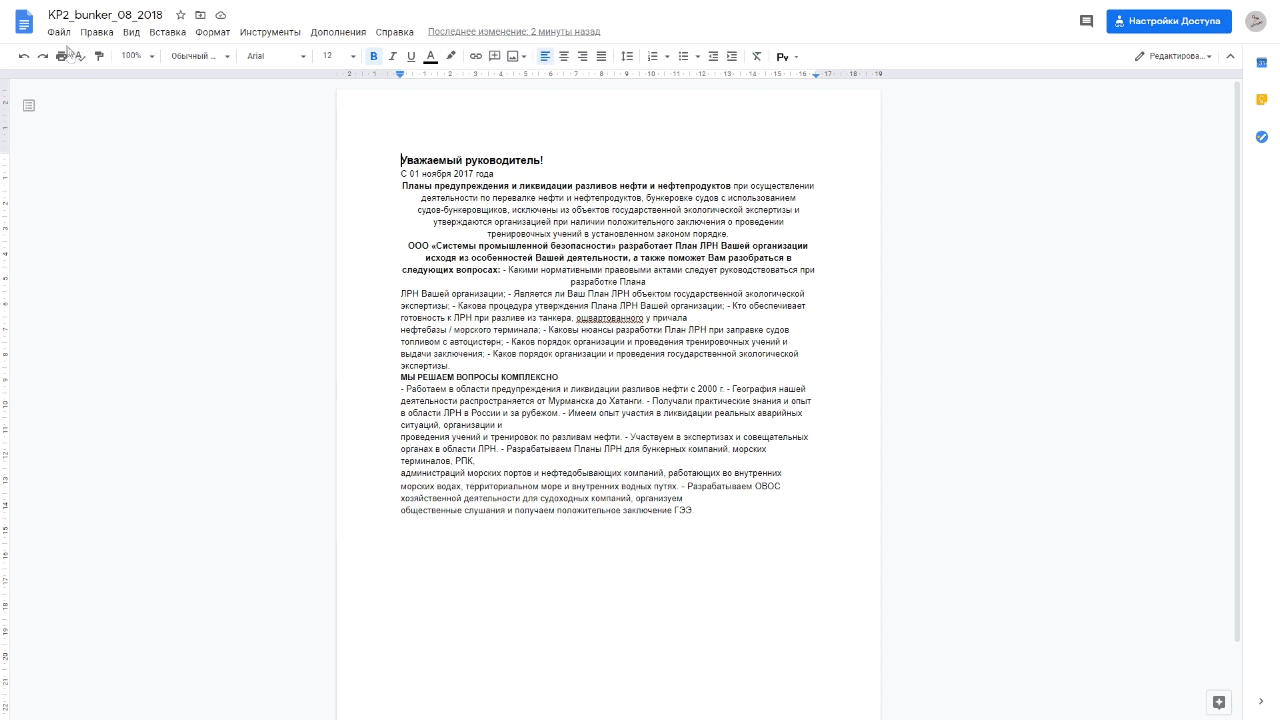Hide the menus with collapse arrow
1280x720 pixels.
click(1232, 56)
